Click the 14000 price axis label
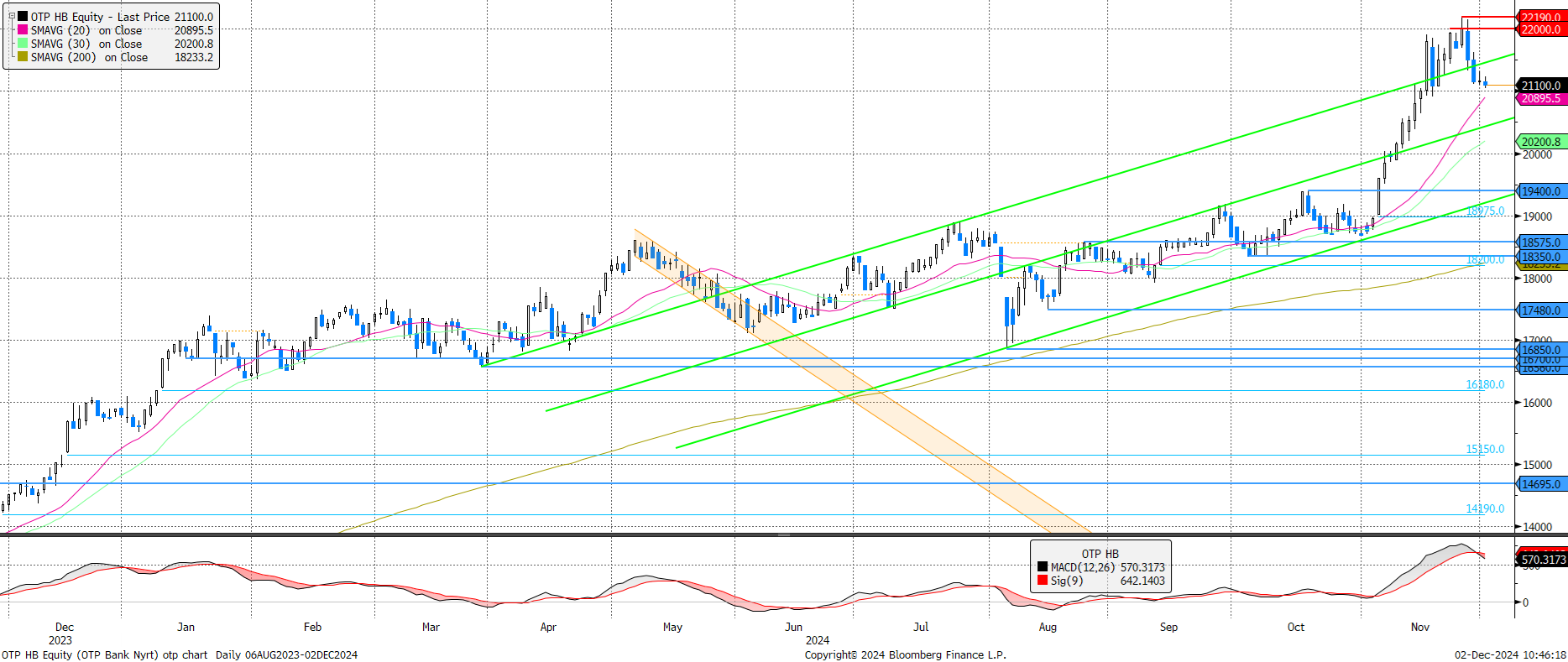 tap(1537, 527)
